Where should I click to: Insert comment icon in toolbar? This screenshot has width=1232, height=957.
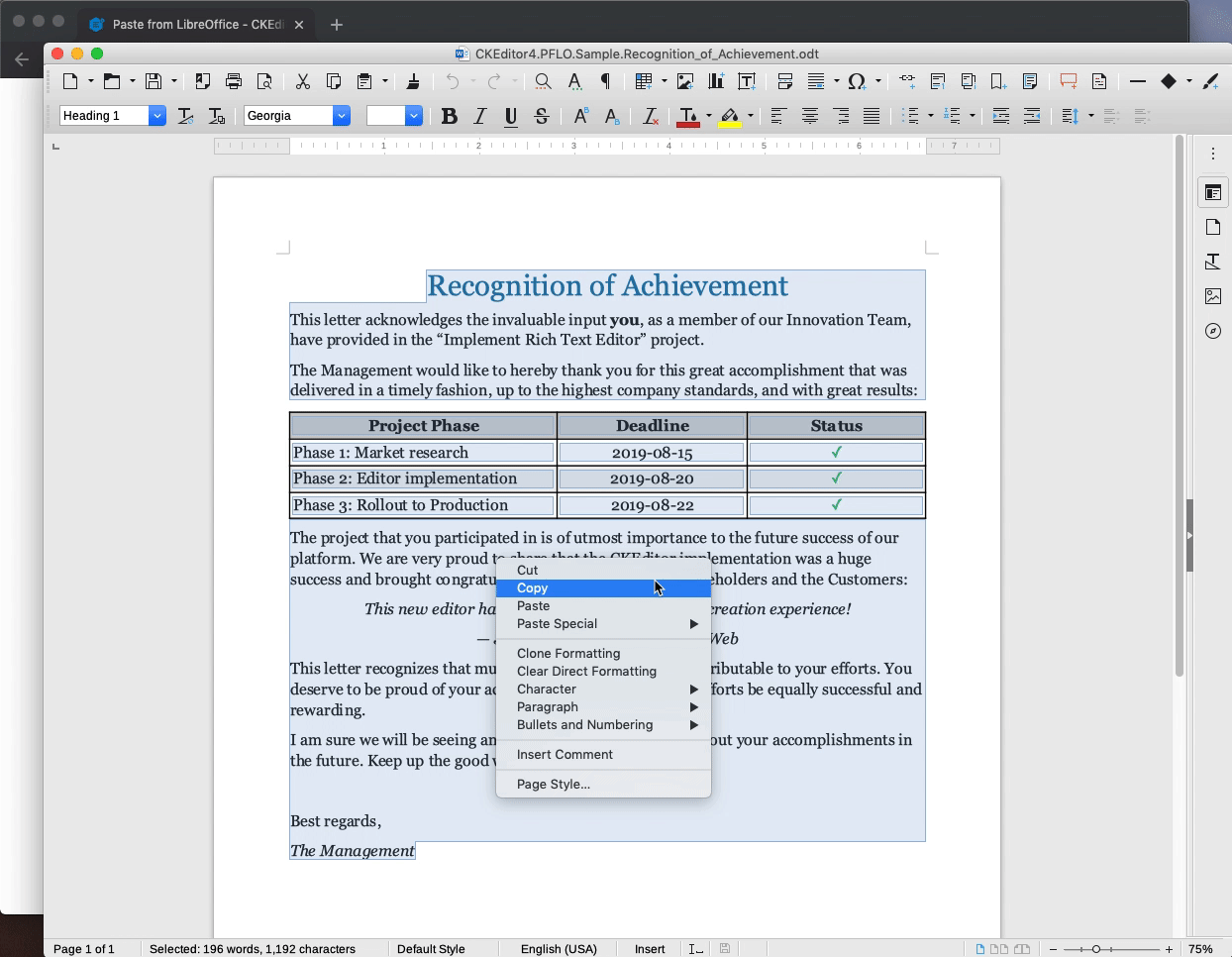click(x=1069, y=81)
